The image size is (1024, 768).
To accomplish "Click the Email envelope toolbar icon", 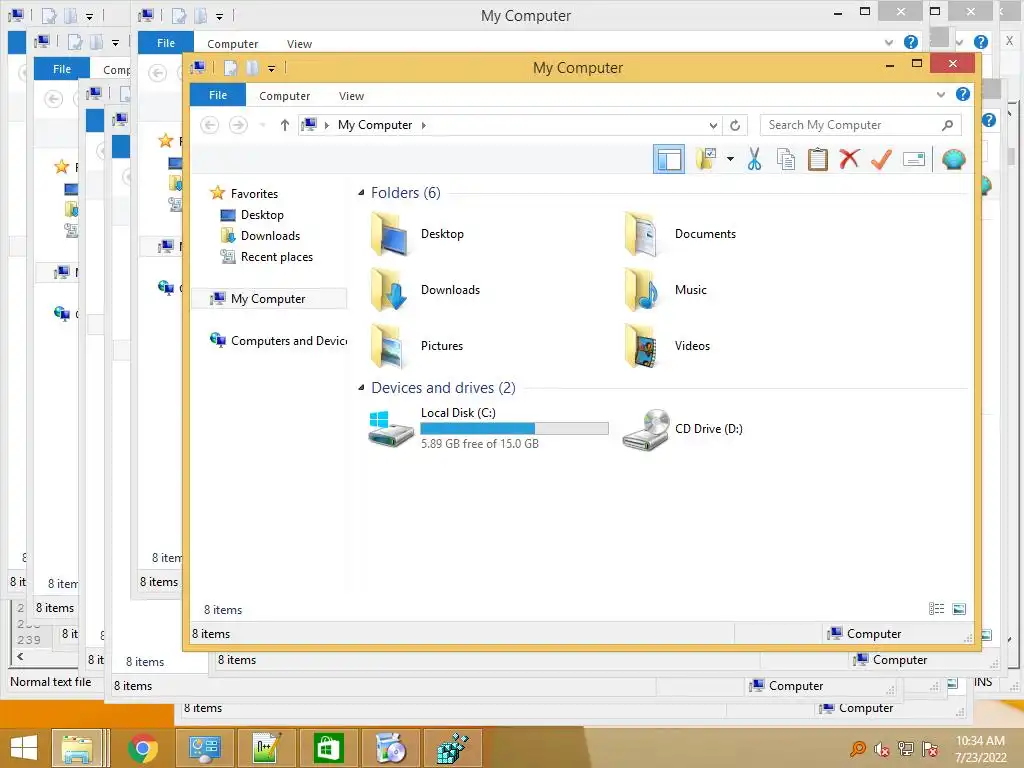I will pos(914,159).
